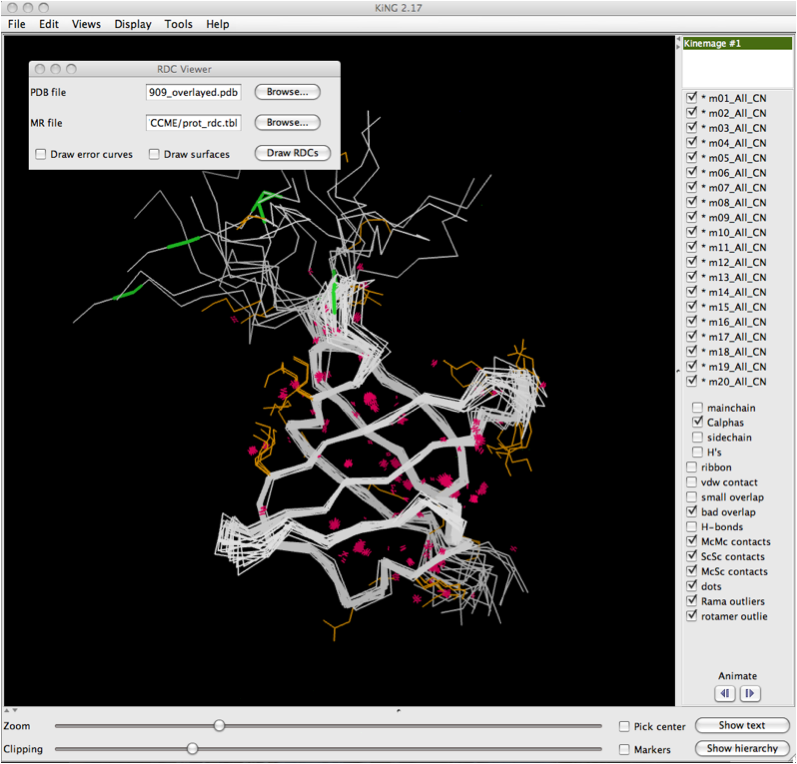Open the Views menu
This screenshot has width=797, height=764.
[x=86, y=24]
